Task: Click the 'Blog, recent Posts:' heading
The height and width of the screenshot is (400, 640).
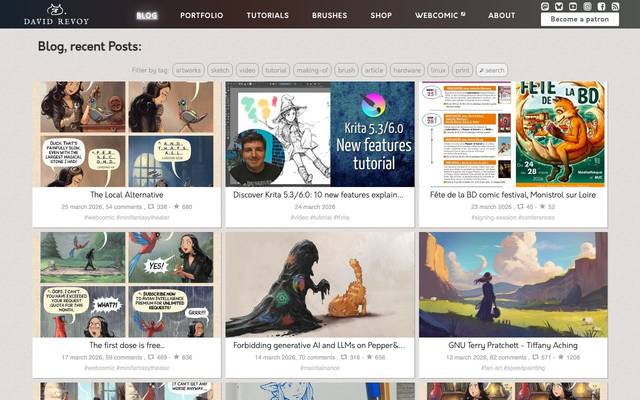Action: [x=89, y=47]
